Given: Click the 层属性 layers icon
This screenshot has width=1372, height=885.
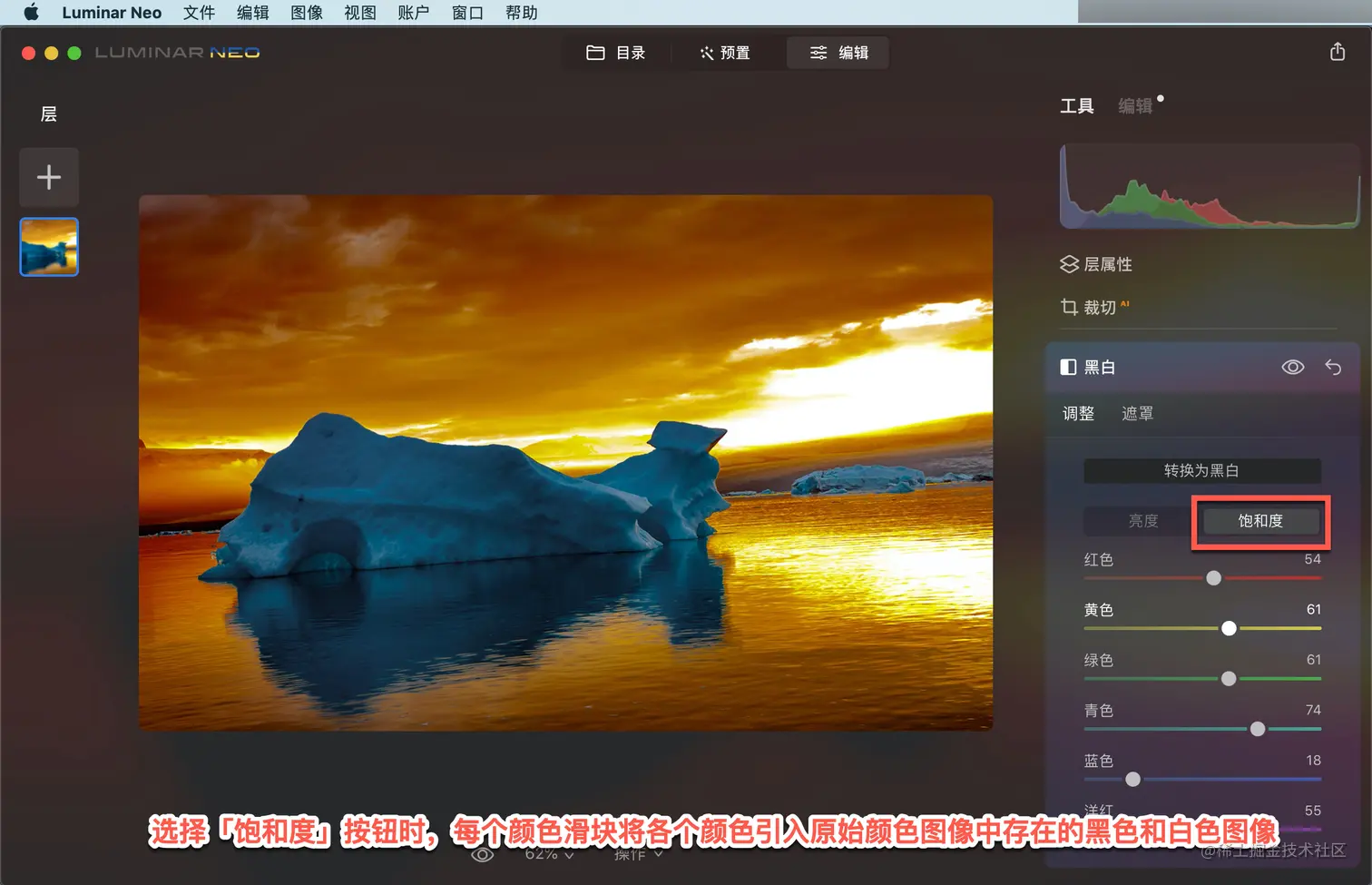Looking at the screenshot, I should (1069, 264).
